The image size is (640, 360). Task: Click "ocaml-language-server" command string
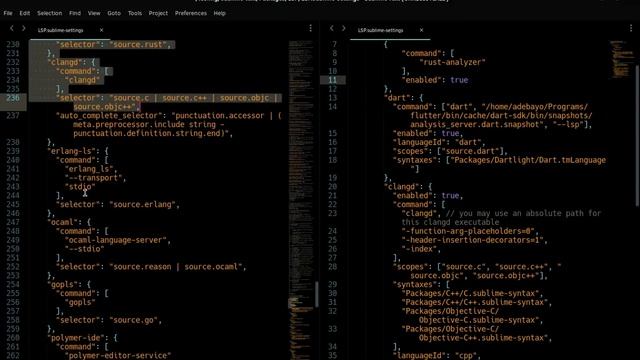pyautogui.click(x=116, y=240)
